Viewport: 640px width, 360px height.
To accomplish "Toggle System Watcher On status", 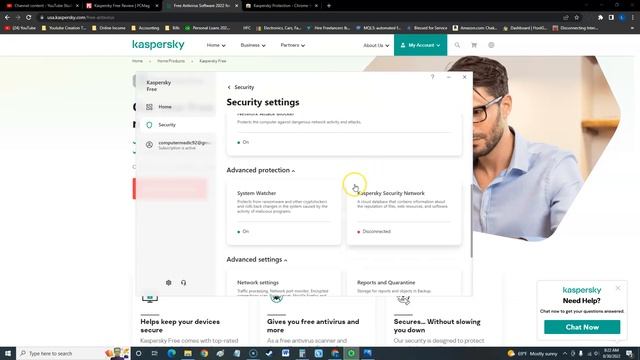I will tap(243, 231).
